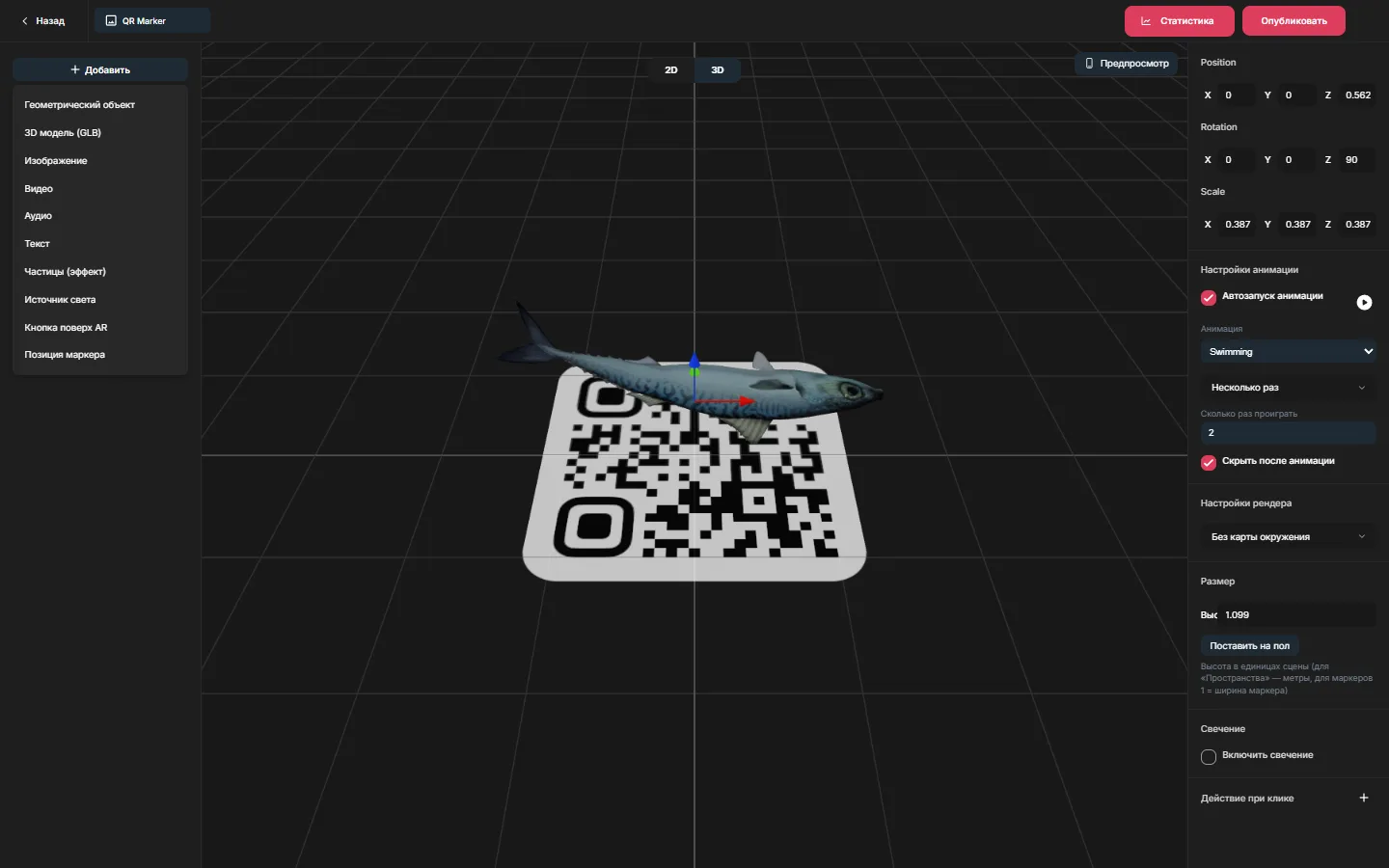Click the QR Marker image icon

coord(111,21)
